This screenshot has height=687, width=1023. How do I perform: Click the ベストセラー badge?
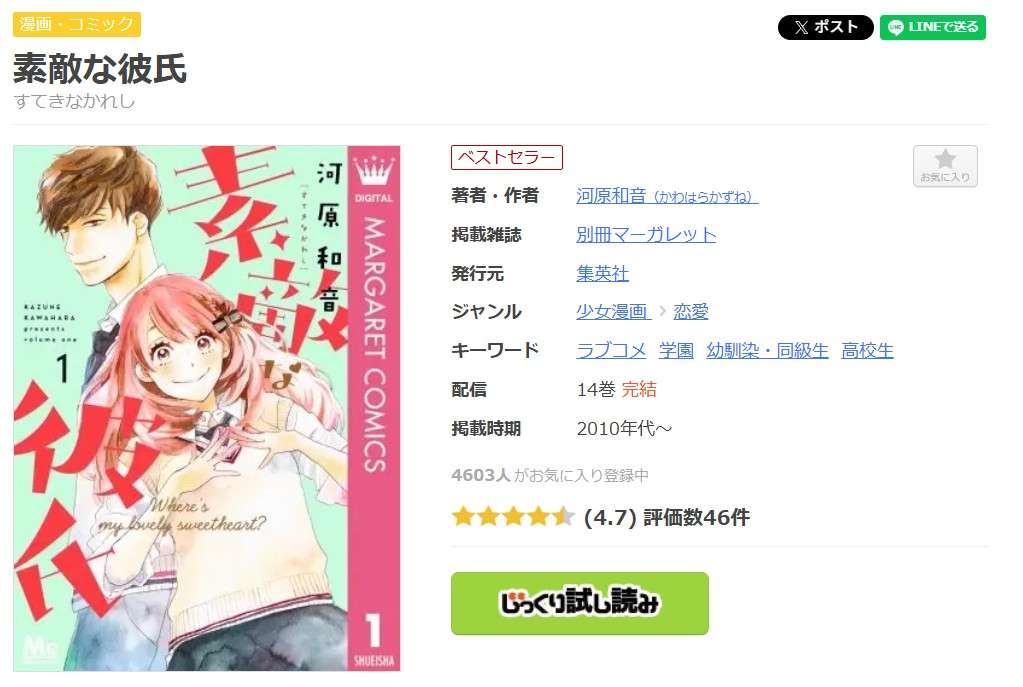point(506,157)
